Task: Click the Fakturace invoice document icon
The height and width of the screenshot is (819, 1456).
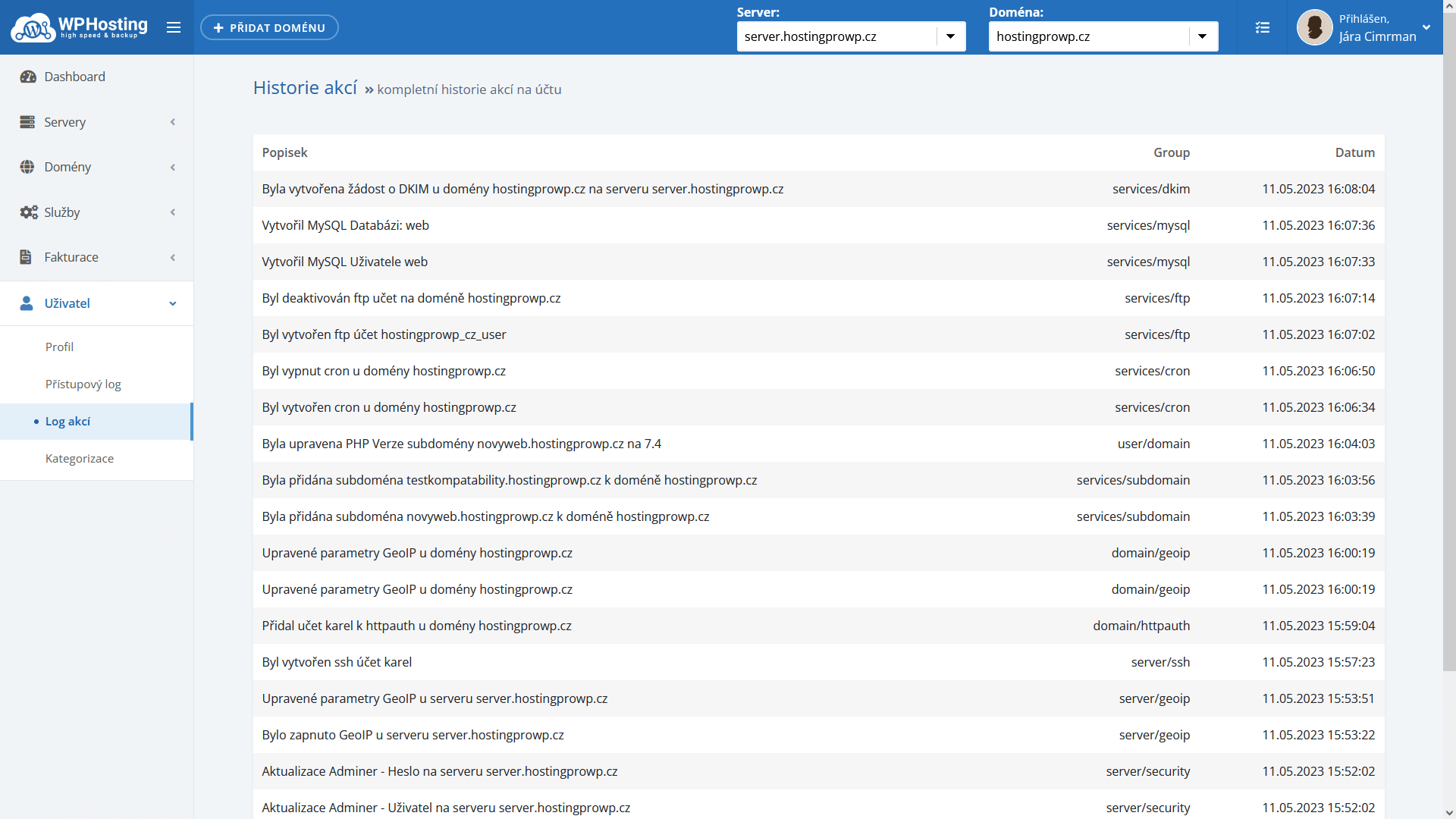Action: 26,257
